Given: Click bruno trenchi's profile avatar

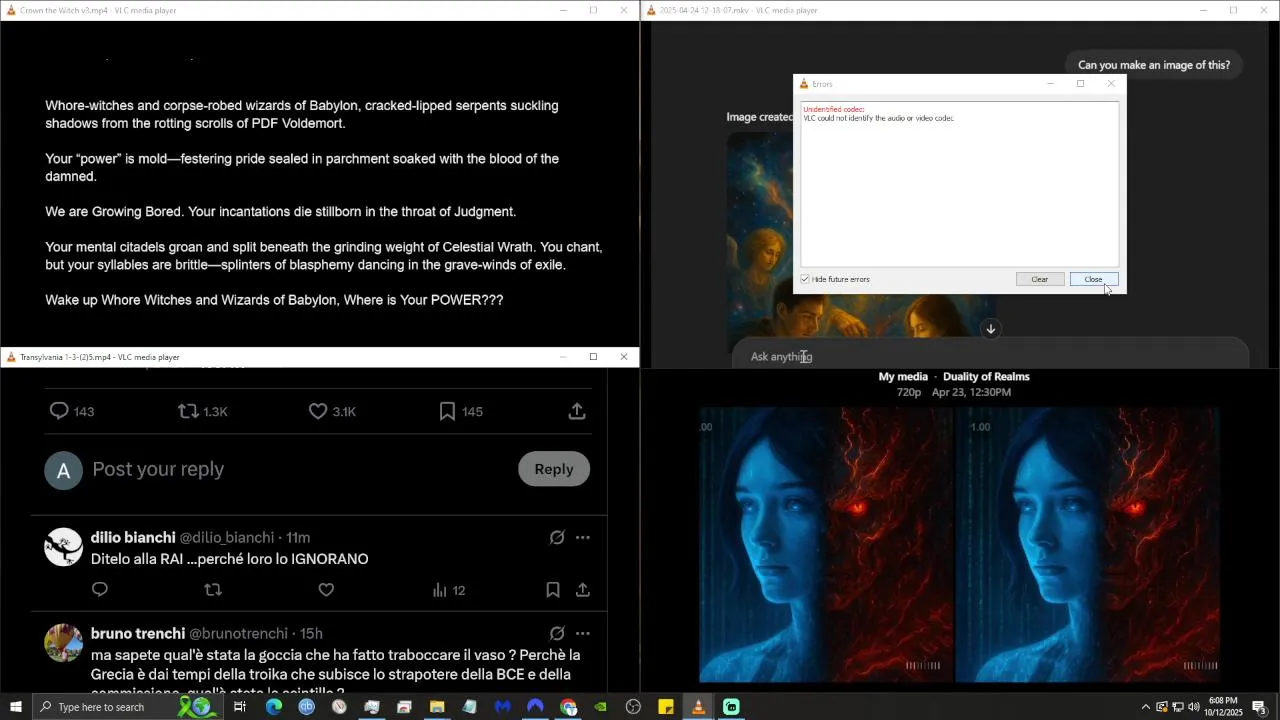Looking at the screenshot, I should 64,643.
